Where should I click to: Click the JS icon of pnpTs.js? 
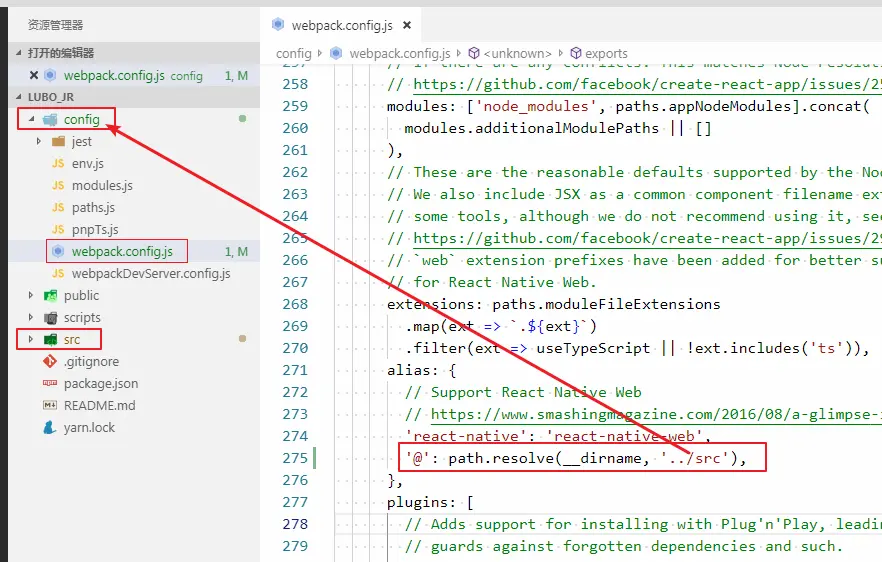[58, 229]
